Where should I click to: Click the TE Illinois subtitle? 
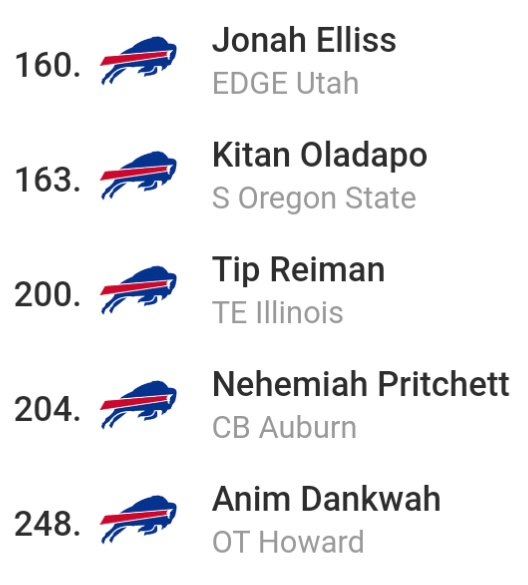point(278,312)
